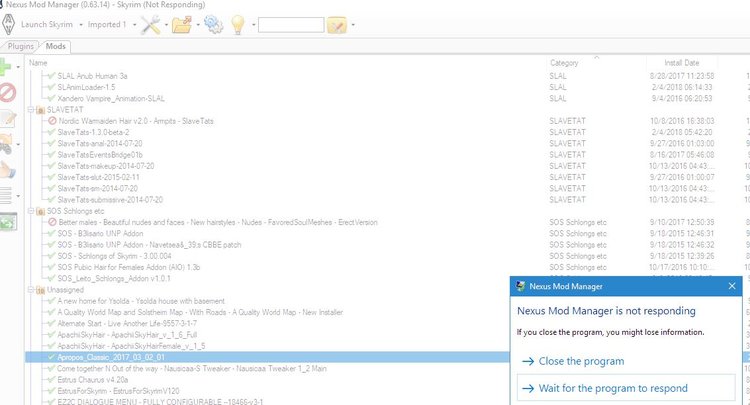Click the lightbulb help icon
Viewport: 750px width, 405px height.
point(238,24)
